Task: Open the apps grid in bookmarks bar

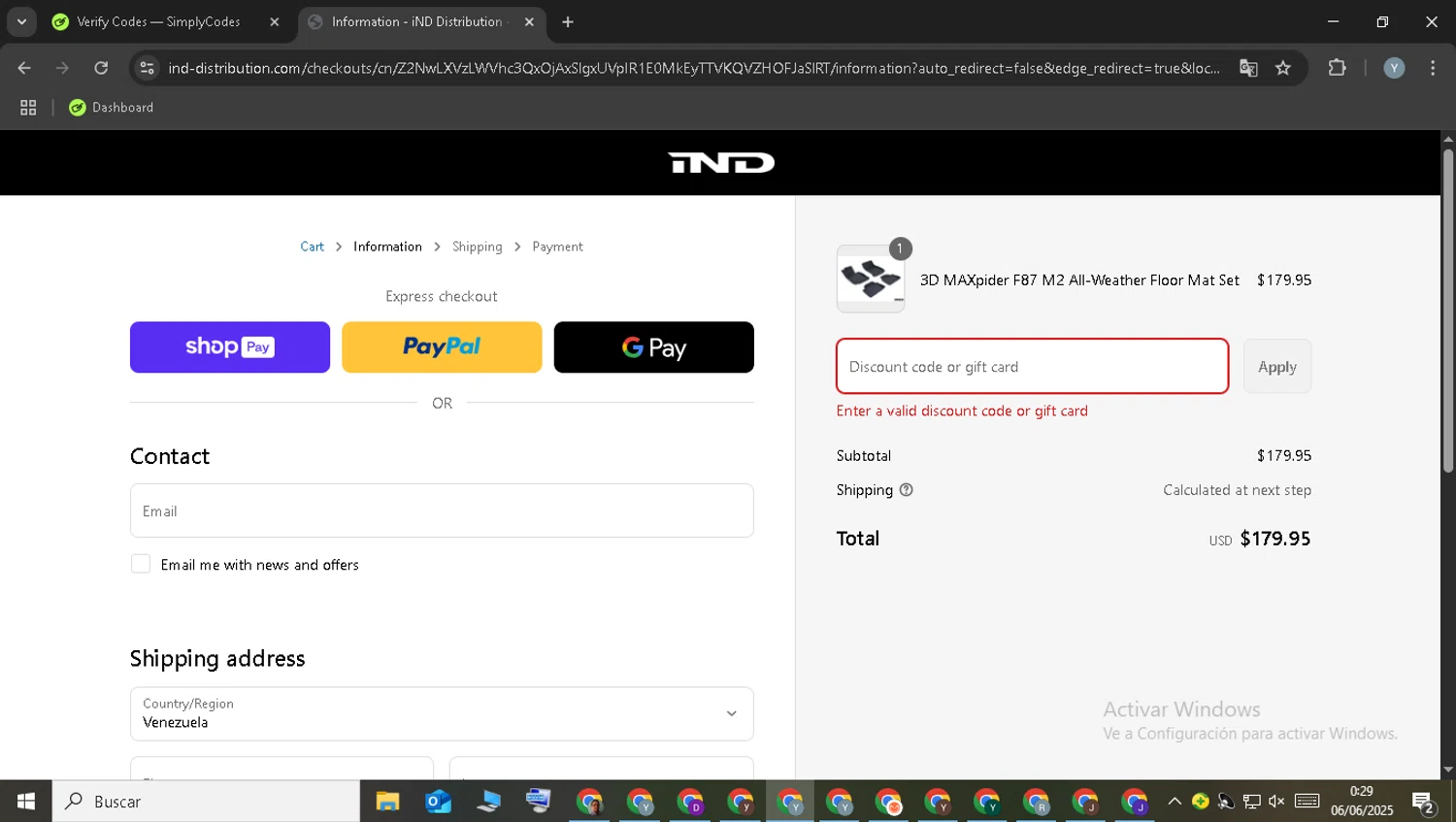Action: [x=28, y=108]
